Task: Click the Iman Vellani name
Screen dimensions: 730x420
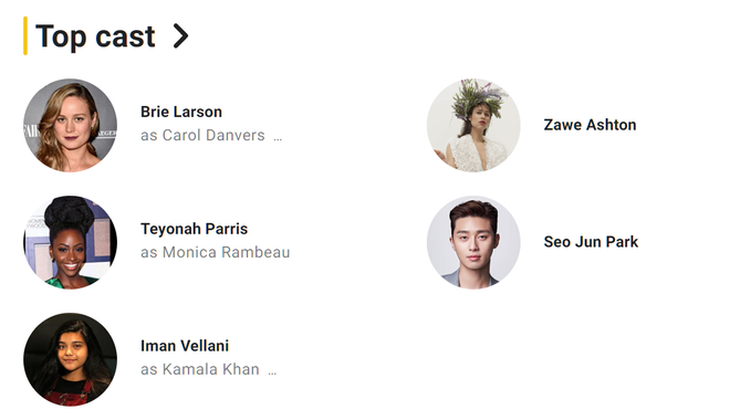Action: (x=185, y=346)
